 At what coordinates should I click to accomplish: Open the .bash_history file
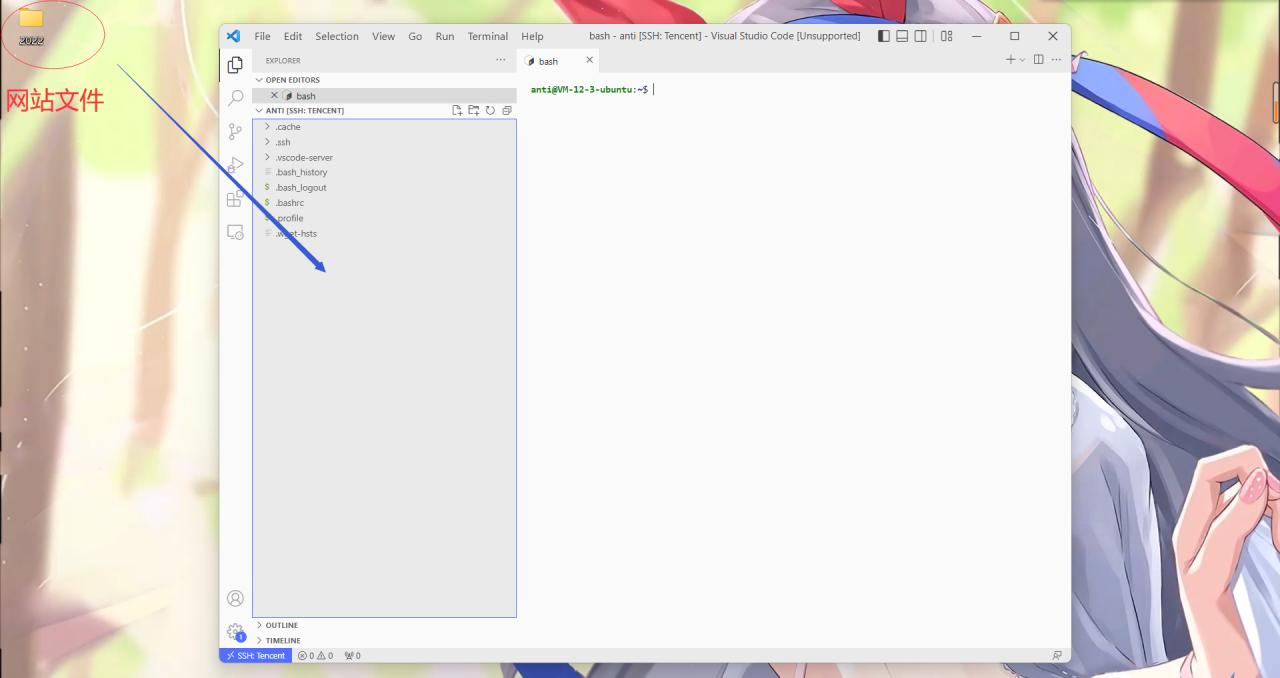point(384,172)
